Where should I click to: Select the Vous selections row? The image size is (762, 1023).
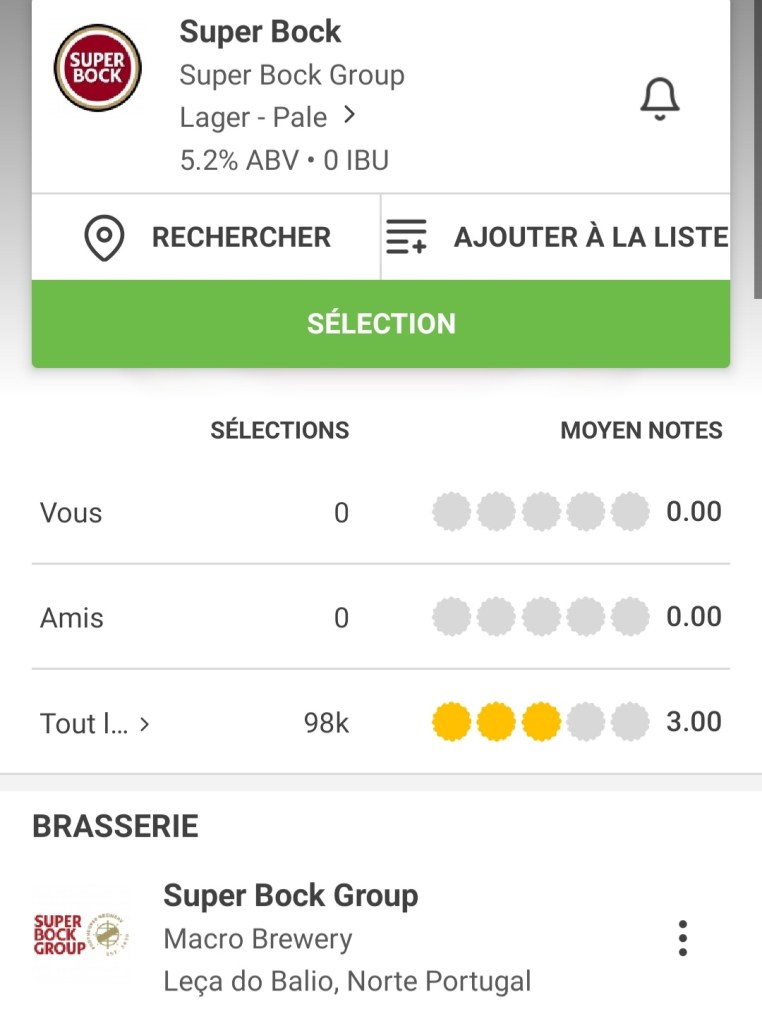click(x=71, y=513)
